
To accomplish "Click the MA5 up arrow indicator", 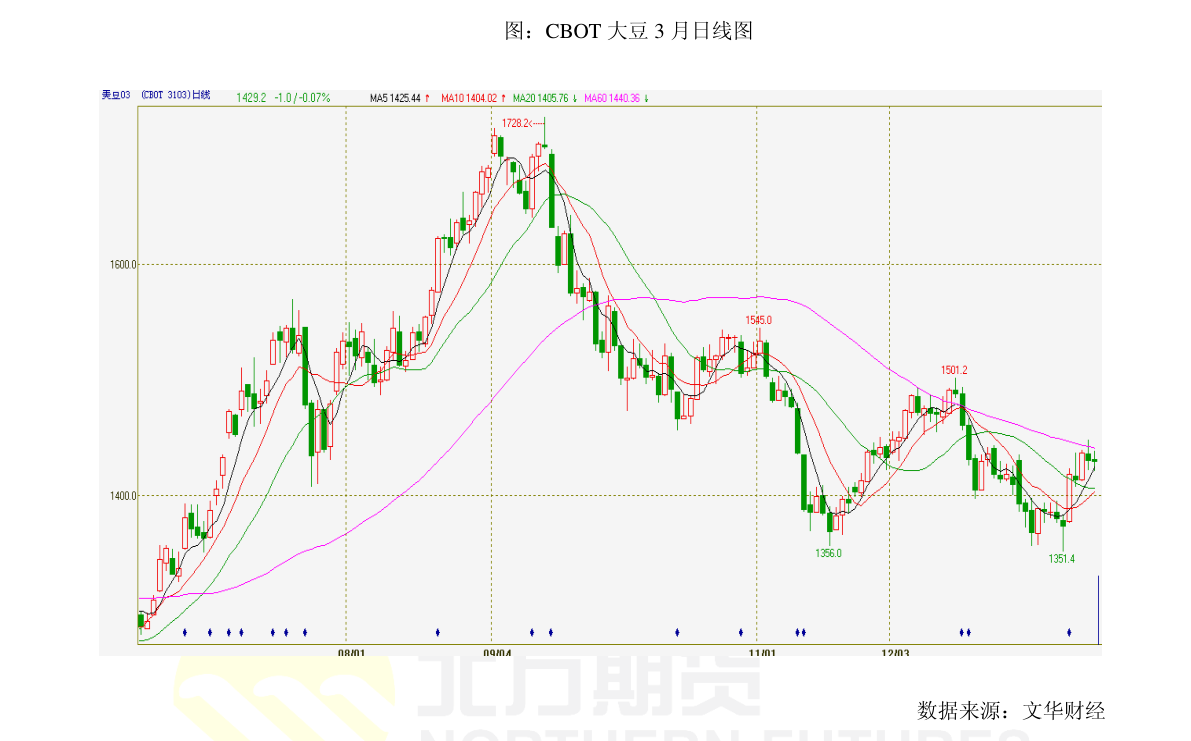I will coord(427,98).
